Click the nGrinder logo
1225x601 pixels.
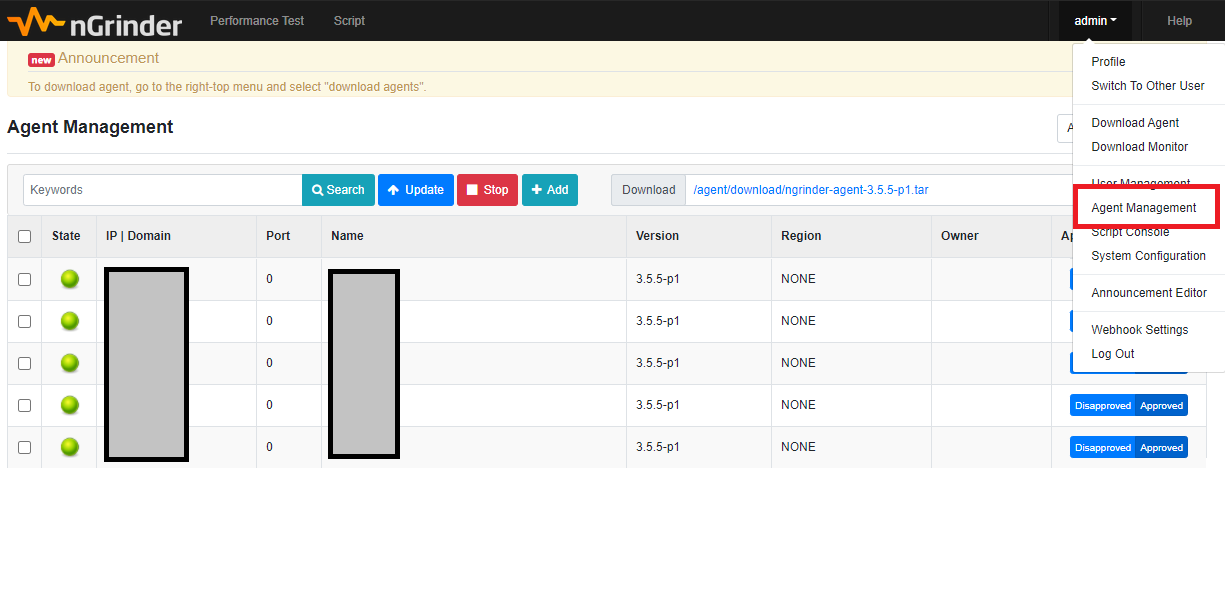[x=95, y=21]
